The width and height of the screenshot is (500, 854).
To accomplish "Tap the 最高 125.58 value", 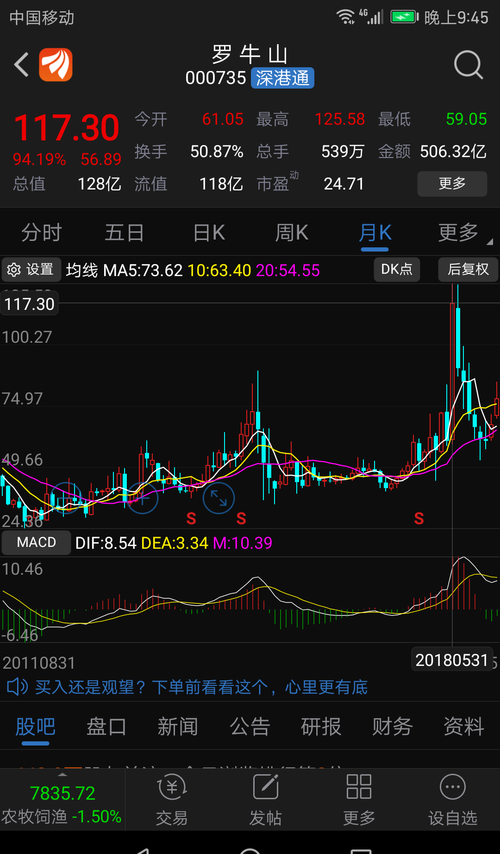I will coord(340,119).
